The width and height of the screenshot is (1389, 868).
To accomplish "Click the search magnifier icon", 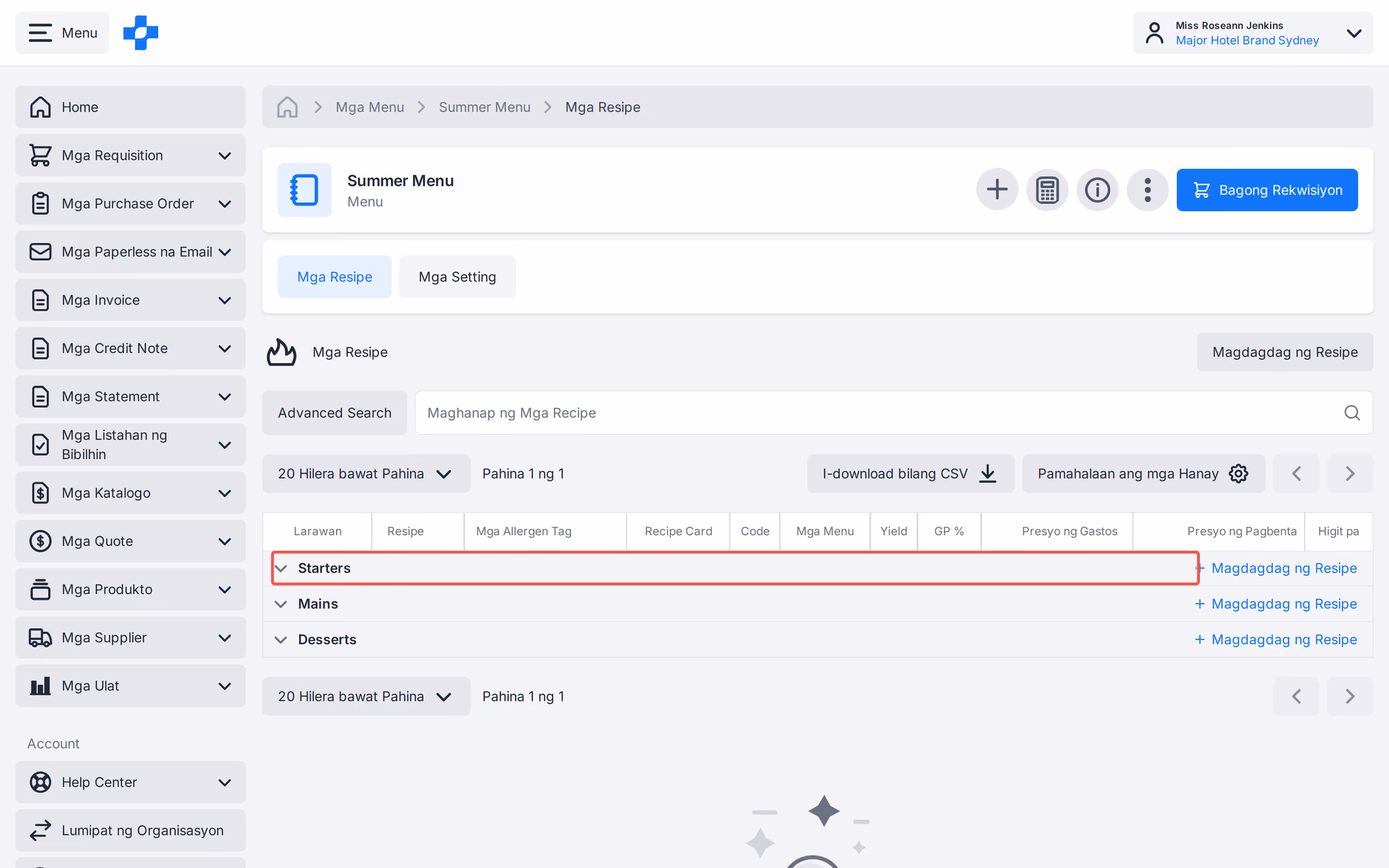I will click(x=1352, y=413).
